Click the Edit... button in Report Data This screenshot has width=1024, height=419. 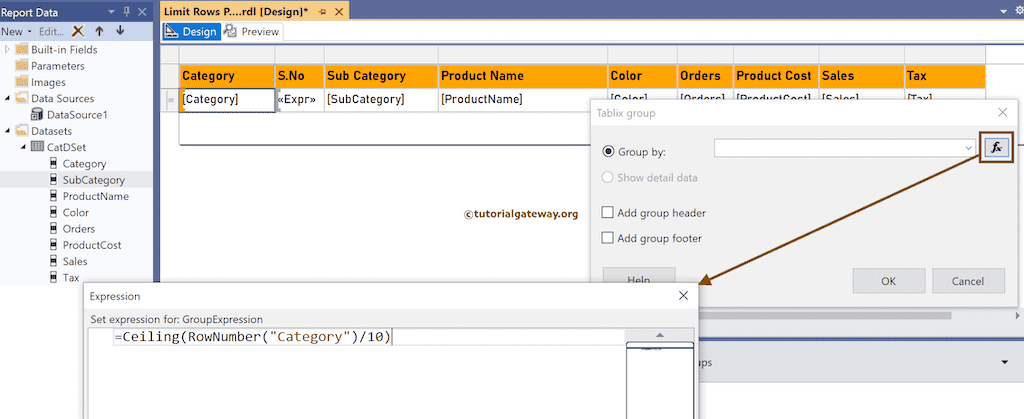coord(51,31)
